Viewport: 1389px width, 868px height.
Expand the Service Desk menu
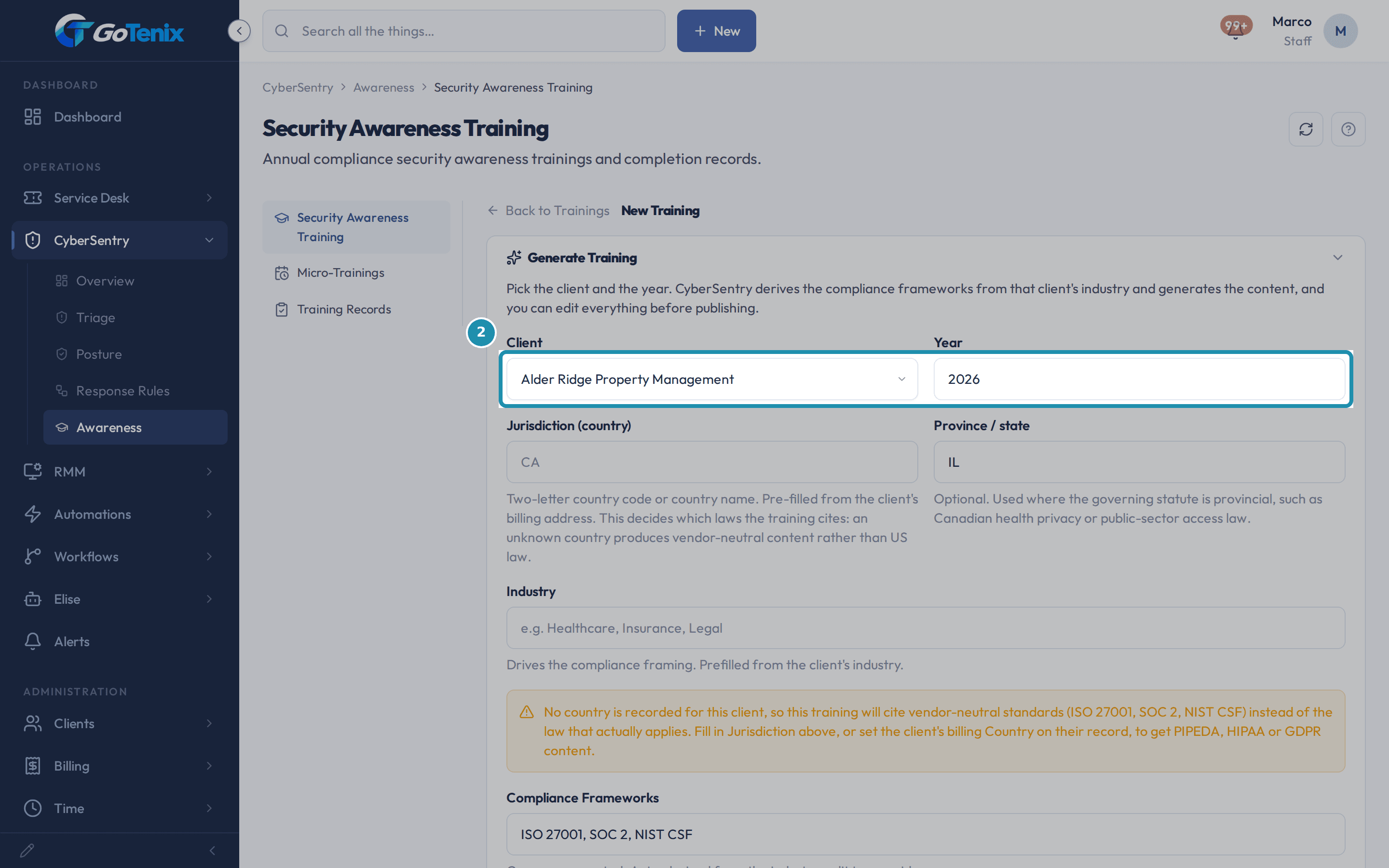(120, 198)
